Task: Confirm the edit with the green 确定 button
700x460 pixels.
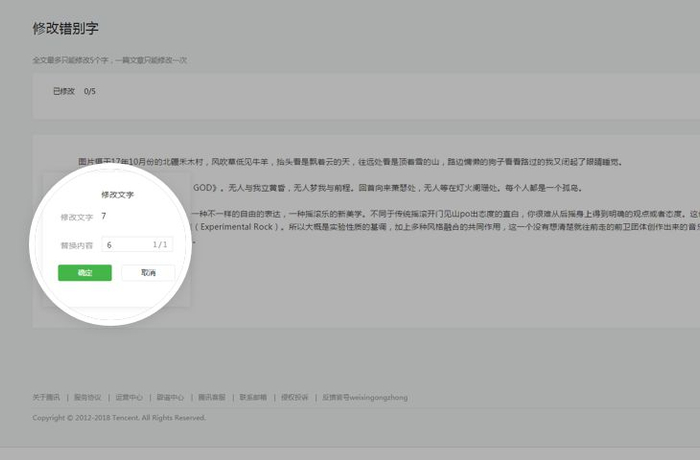Action: (x=85, y=273)
